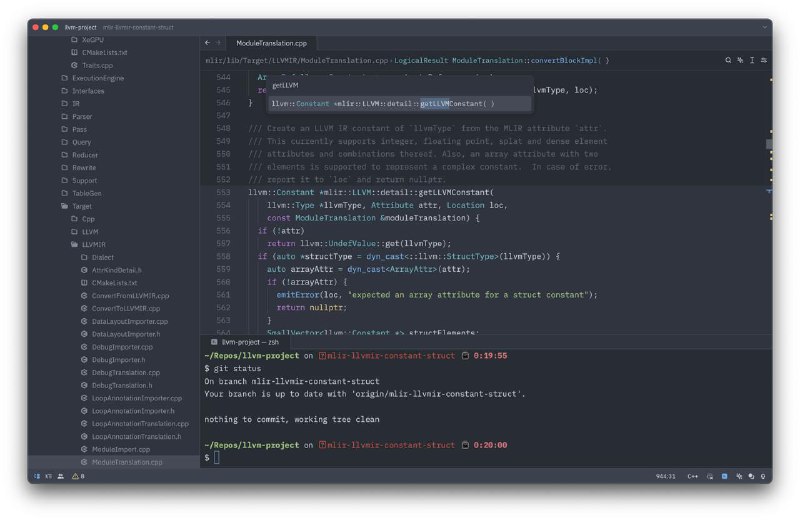Open the assistant panel sparkle icon

(x=739, y=476)
